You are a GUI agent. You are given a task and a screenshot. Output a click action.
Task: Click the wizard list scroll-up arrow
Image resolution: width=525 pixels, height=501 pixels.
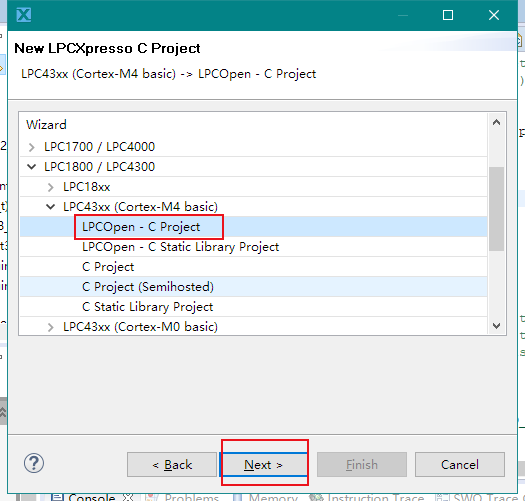tap(497, 123)
